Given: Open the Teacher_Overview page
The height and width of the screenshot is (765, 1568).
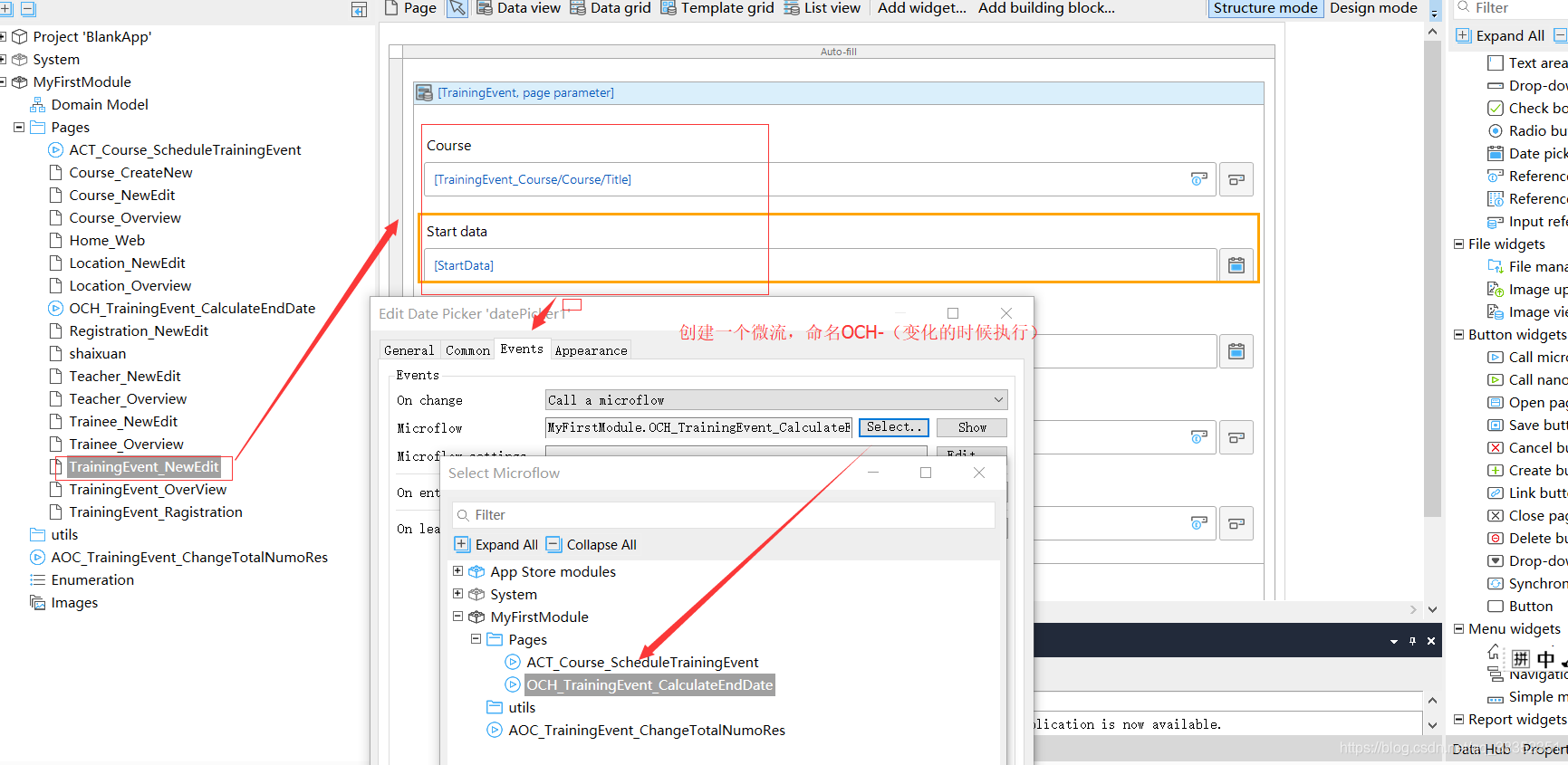Looking at the screenshot, I should [x=128, y=399].
